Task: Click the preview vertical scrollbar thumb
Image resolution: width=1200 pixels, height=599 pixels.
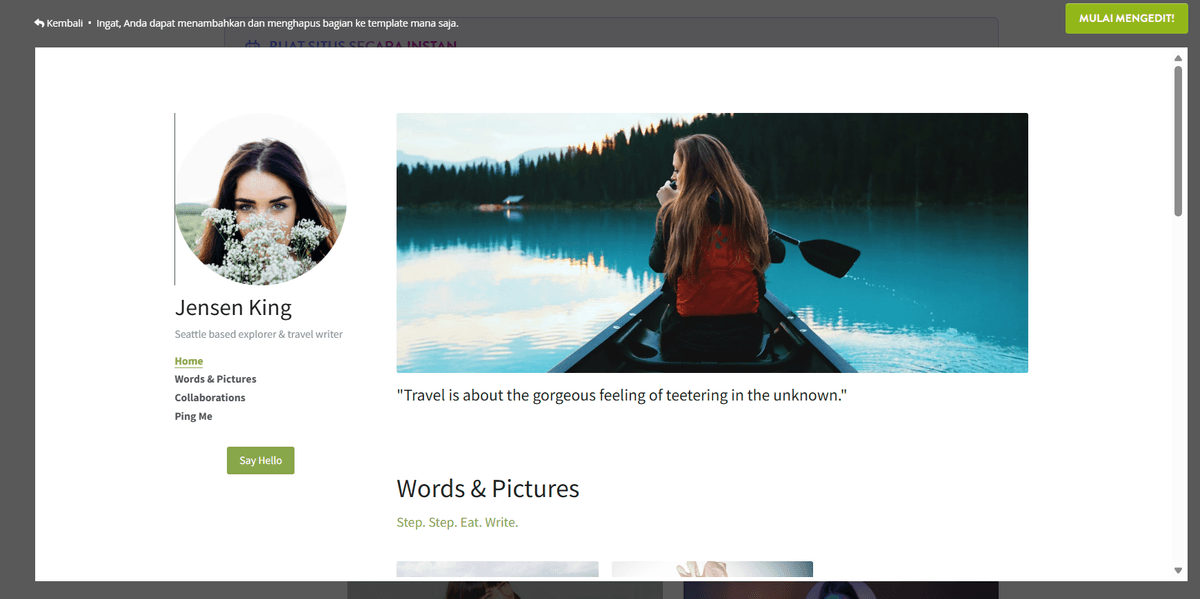Action: (x=1178, y=140)
